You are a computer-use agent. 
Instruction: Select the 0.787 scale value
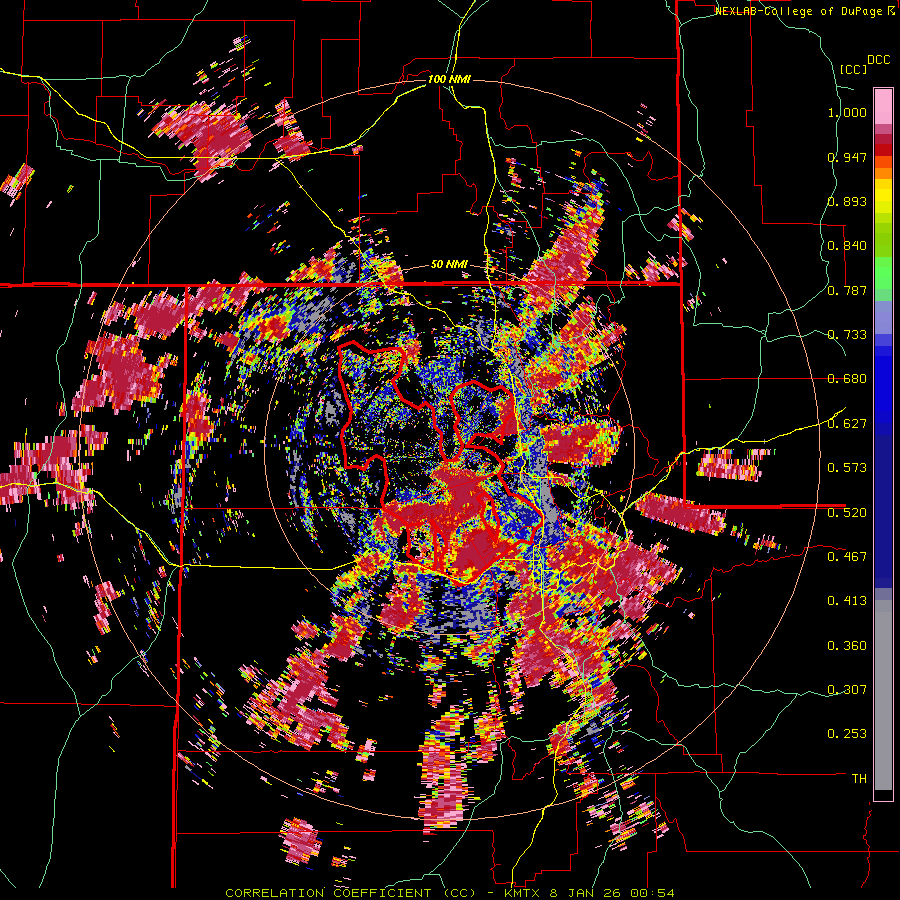[x=847, y=290]
